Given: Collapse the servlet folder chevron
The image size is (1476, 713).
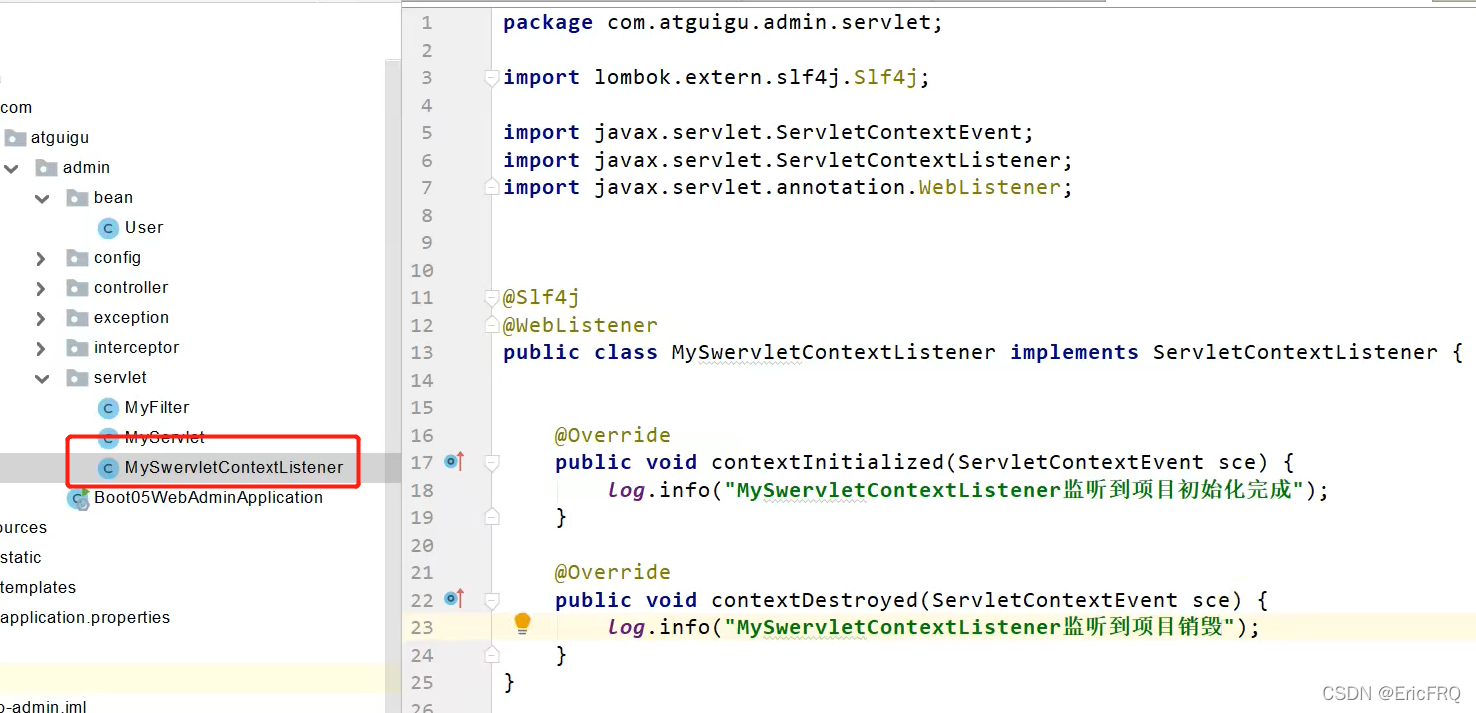Looking at the screenshot, I should [42, 378].
